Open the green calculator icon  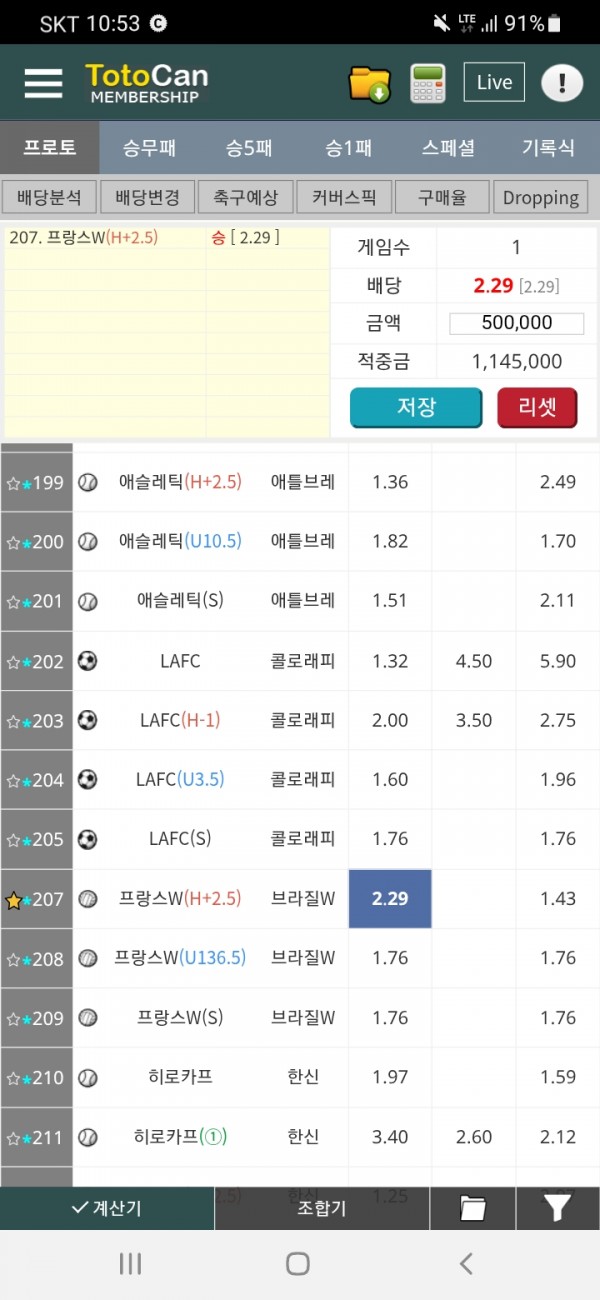pos(428,83)
